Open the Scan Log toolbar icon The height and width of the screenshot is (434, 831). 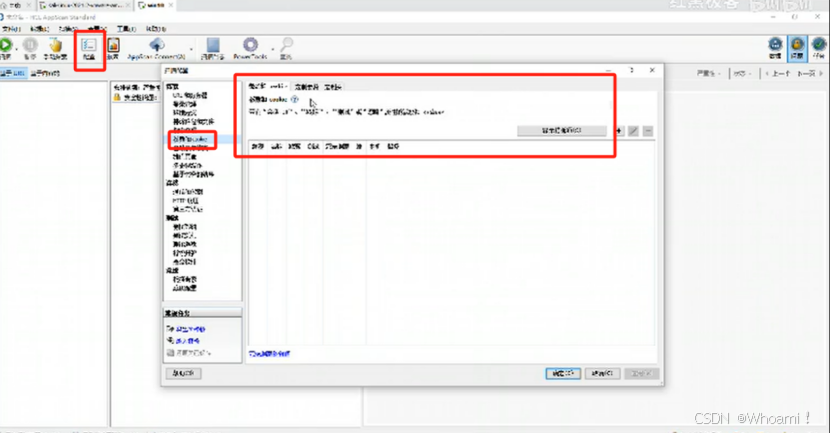coord(213,46)
